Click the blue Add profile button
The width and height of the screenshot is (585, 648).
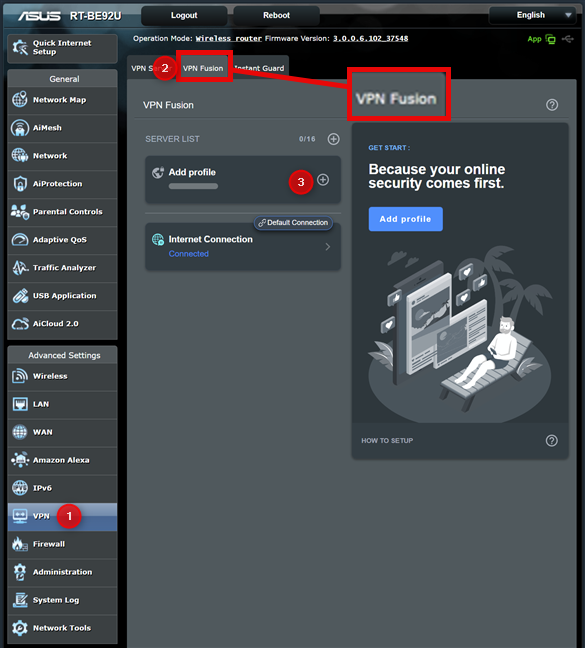point(405,219)
